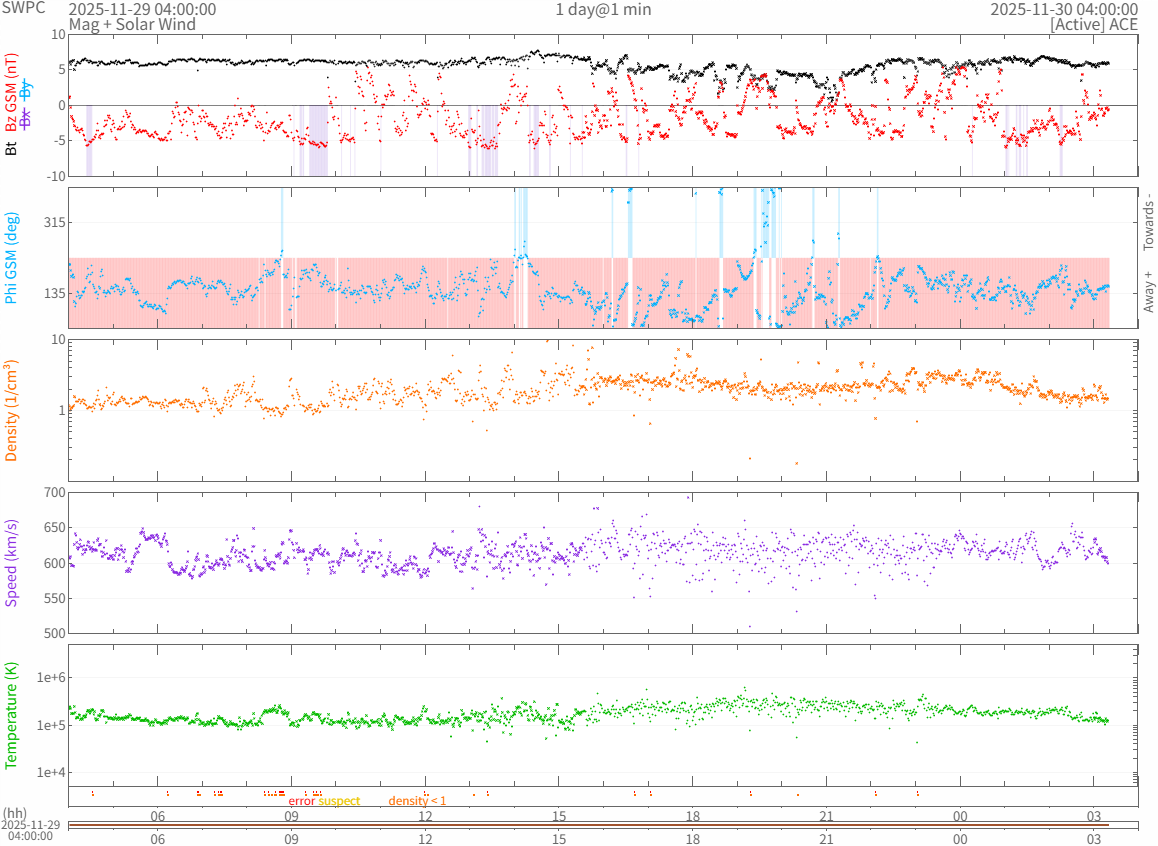Click the Temperature (K) axis label
The width and height of the screenshot is (1158, 846).
click(11, 716)
